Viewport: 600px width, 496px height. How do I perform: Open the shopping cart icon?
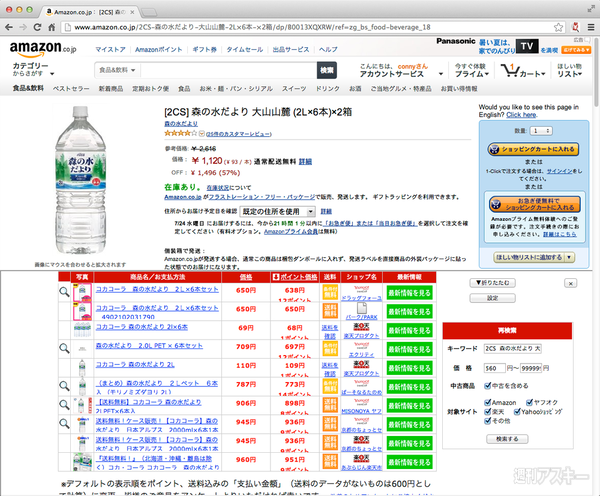pos(510,70)
